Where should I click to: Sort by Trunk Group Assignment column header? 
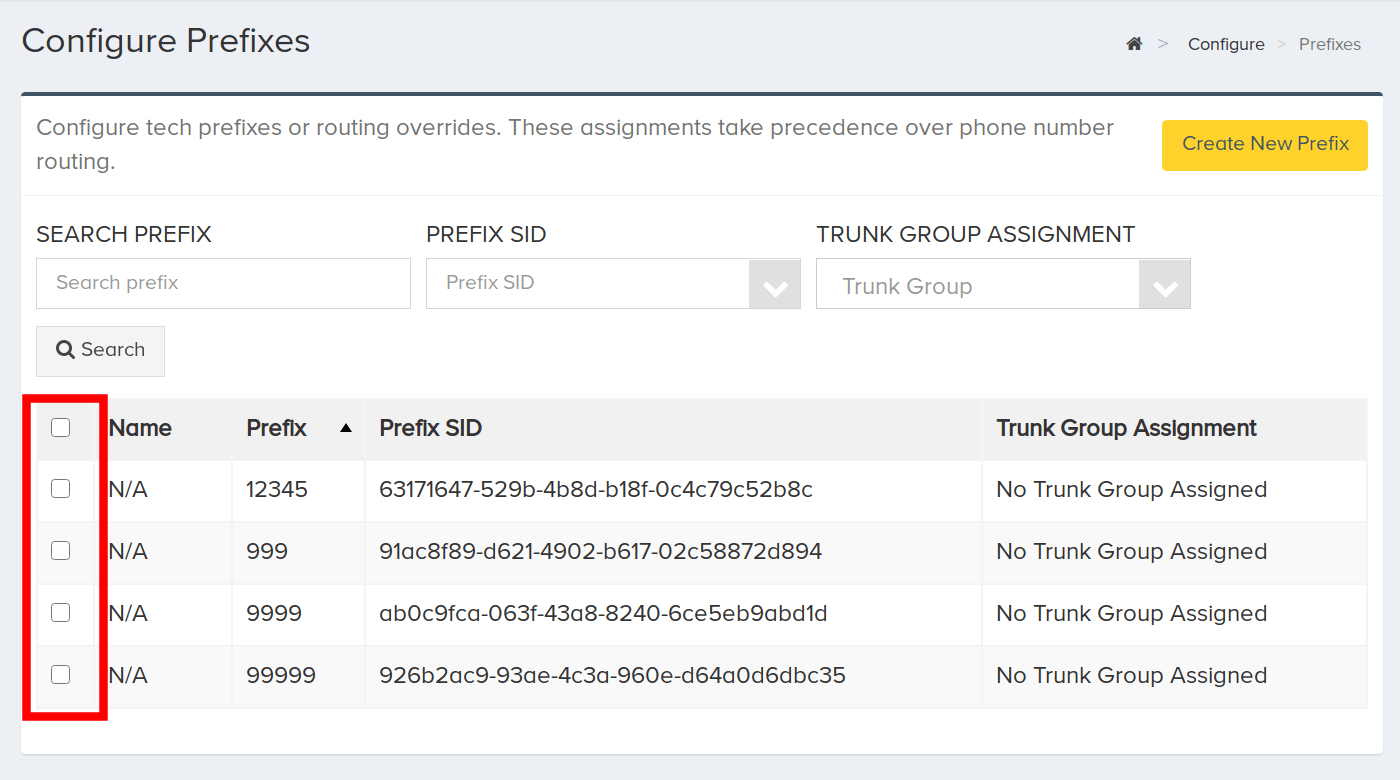pyautogui.click(x=1126, y=428)
